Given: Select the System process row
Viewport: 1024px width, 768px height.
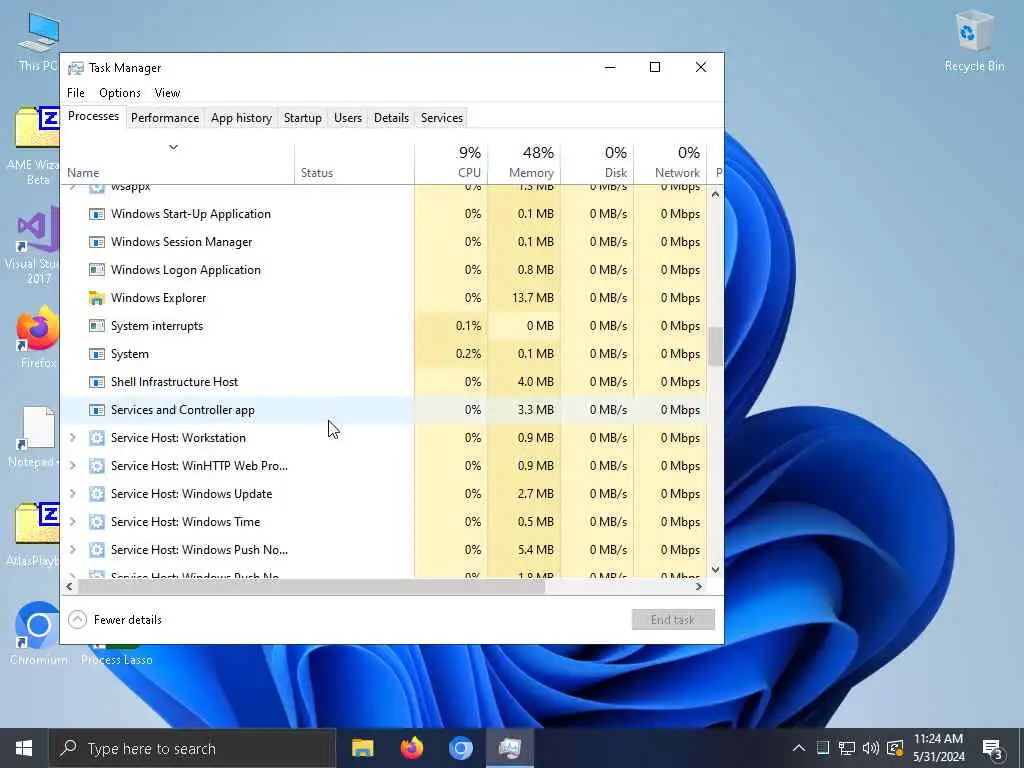Looking at the screenshot, I should coord(385,354).
